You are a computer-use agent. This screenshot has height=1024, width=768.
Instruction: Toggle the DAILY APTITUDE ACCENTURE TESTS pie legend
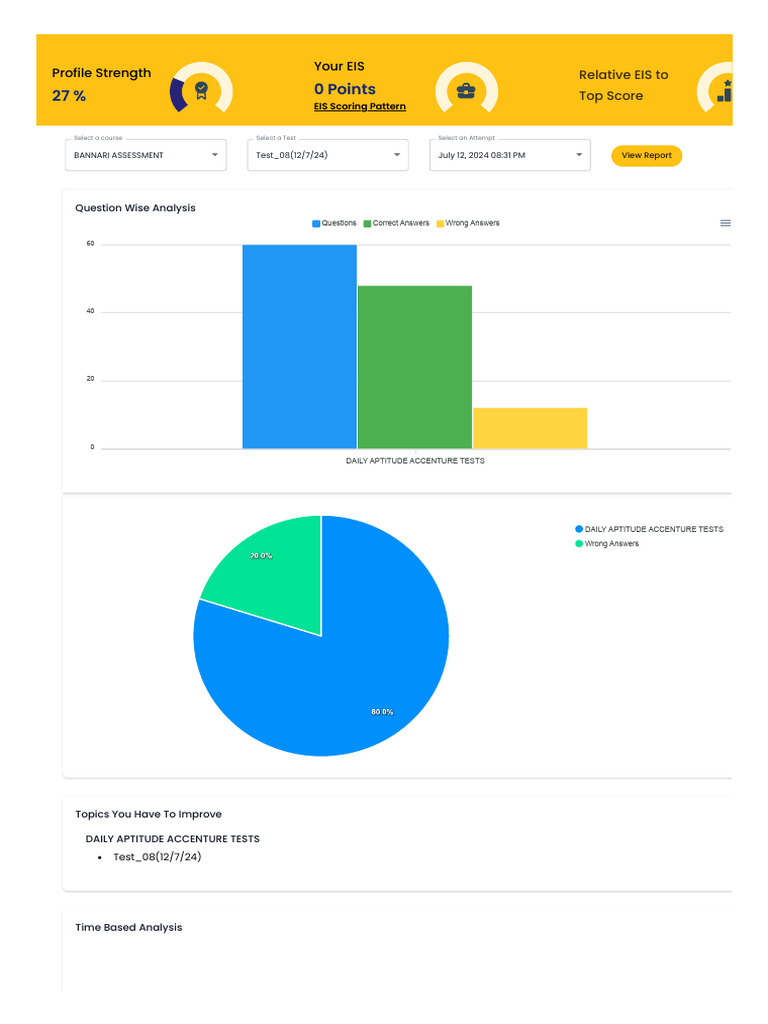[649, 529]
